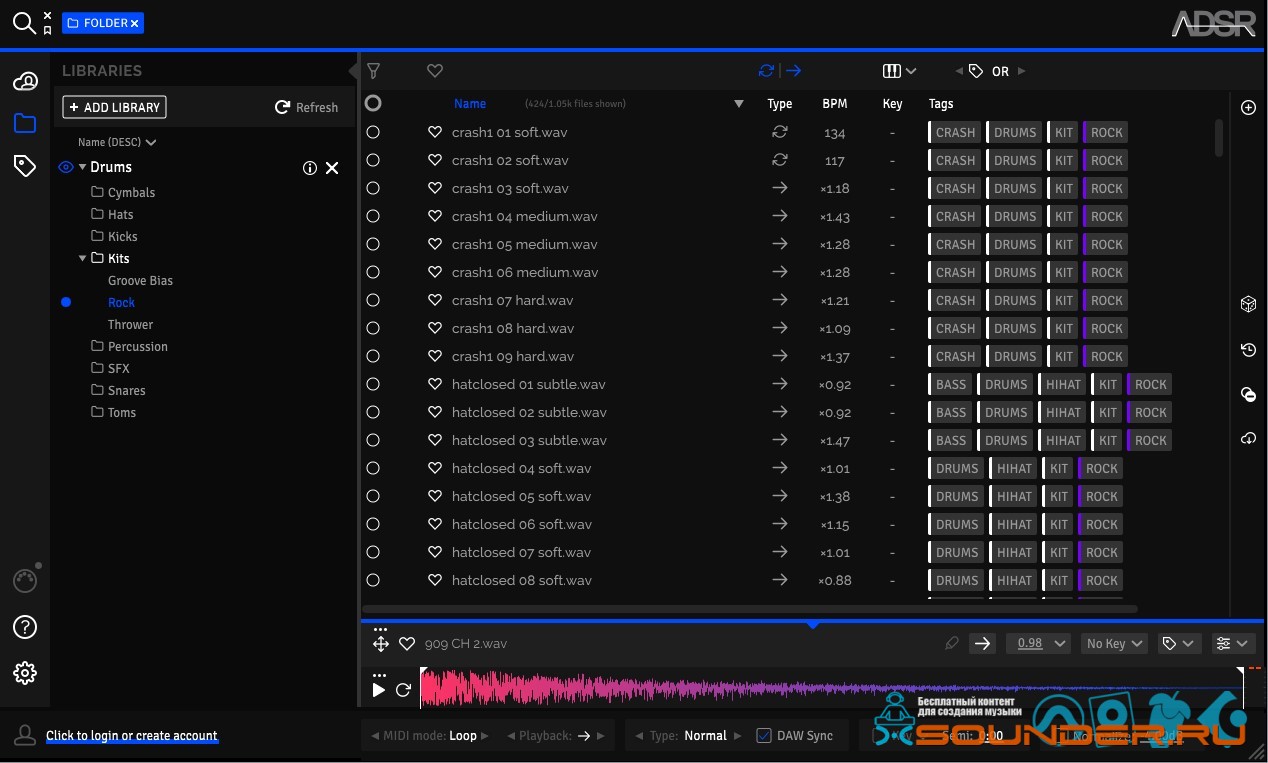Image resolution: width=1268 pixels, height=763 pixels.
Task: Toggle loop playback button beside play
Action: (x=404, y=690)
